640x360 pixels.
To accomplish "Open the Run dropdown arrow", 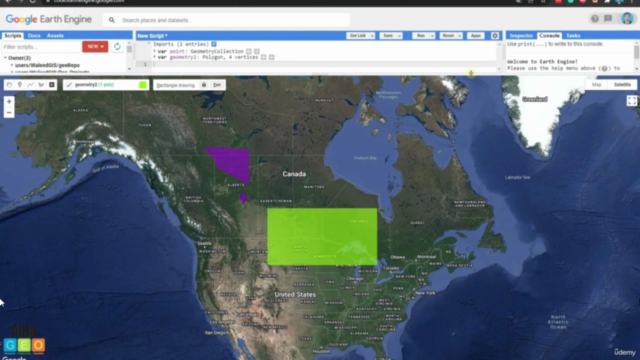I will click(x=432, y=36).
